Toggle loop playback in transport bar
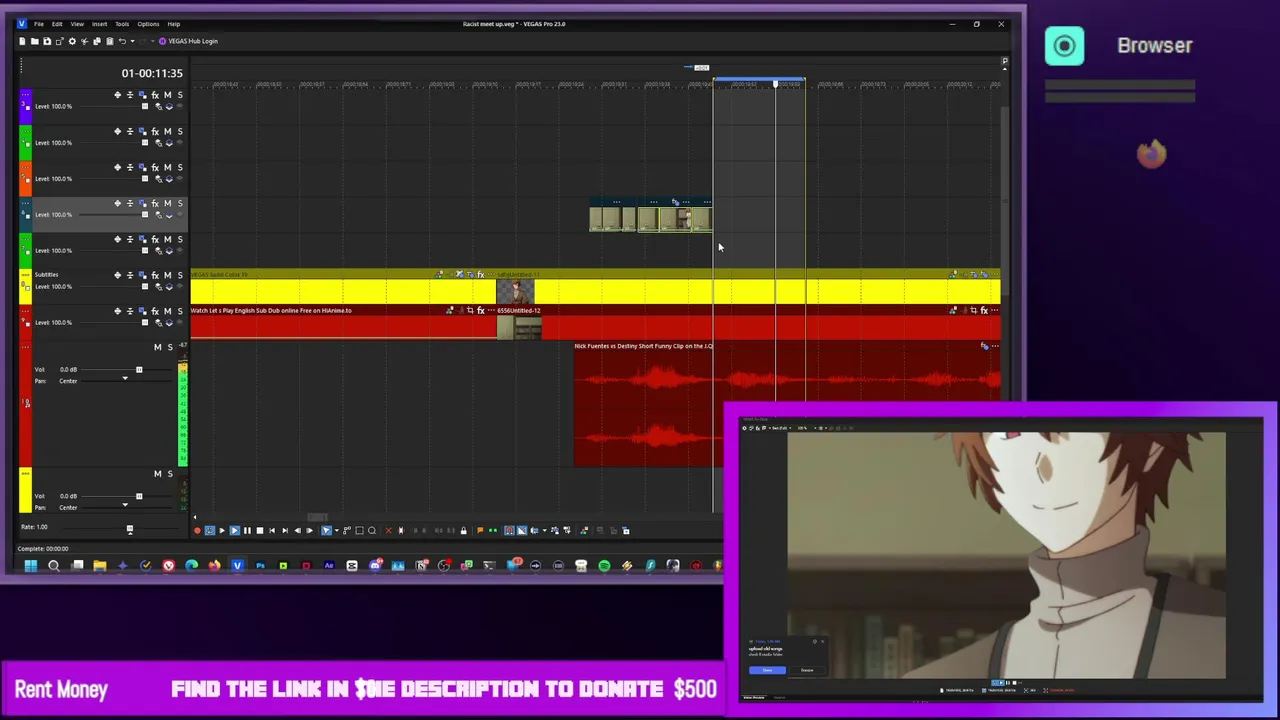The width and height of the screenshot is (1280, 720). click(210, 530)
